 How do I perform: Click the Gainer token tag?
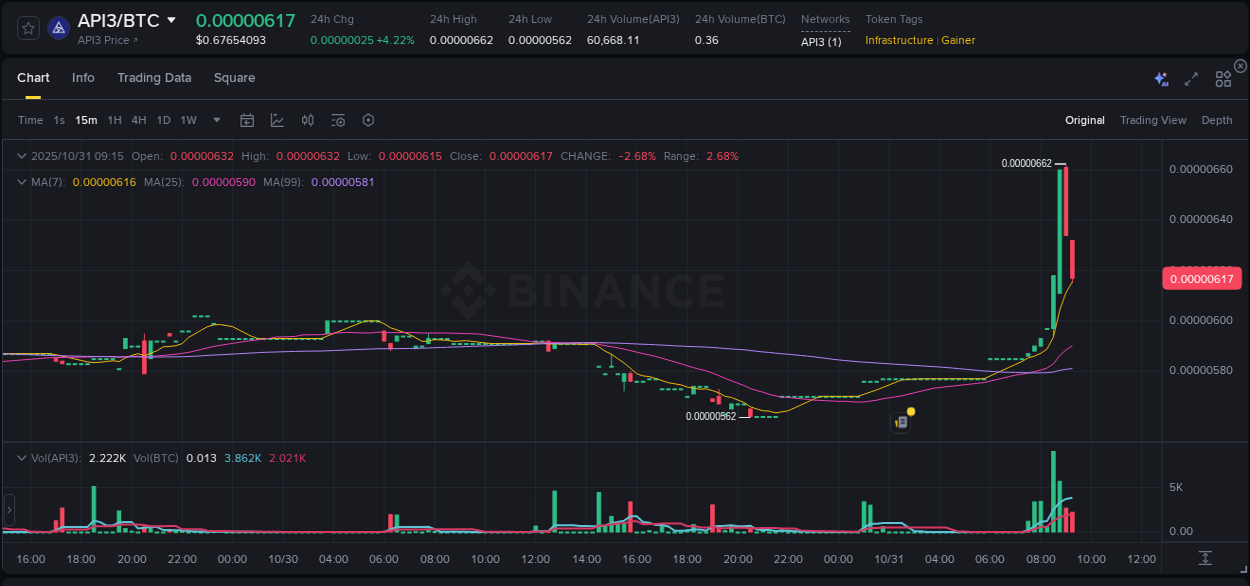pos(958,40)
